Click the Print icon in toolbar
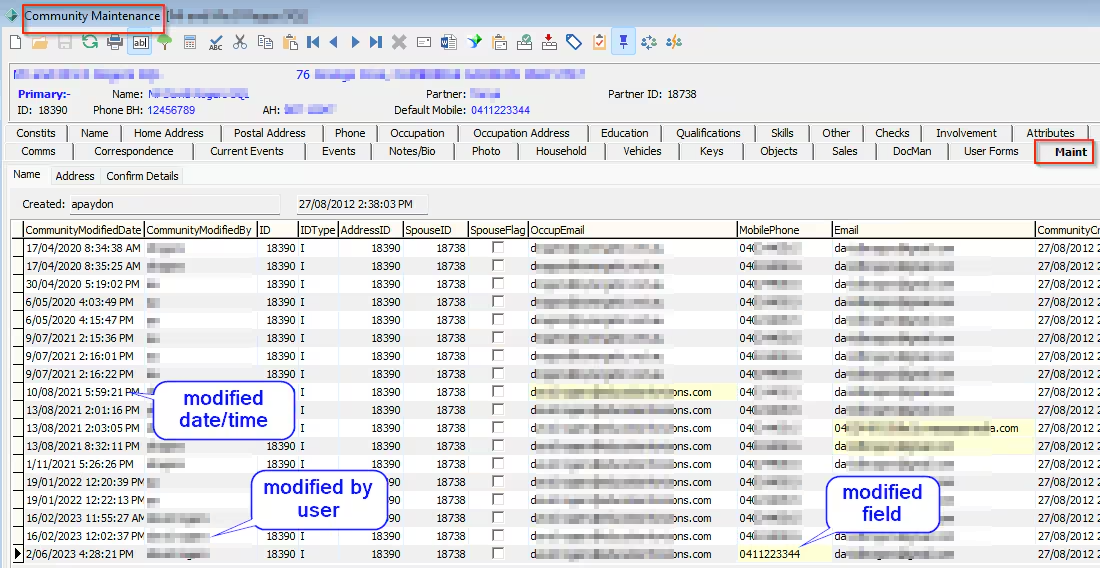The height and width of the screenshot is (568, 1100). (x=115, y=42)
